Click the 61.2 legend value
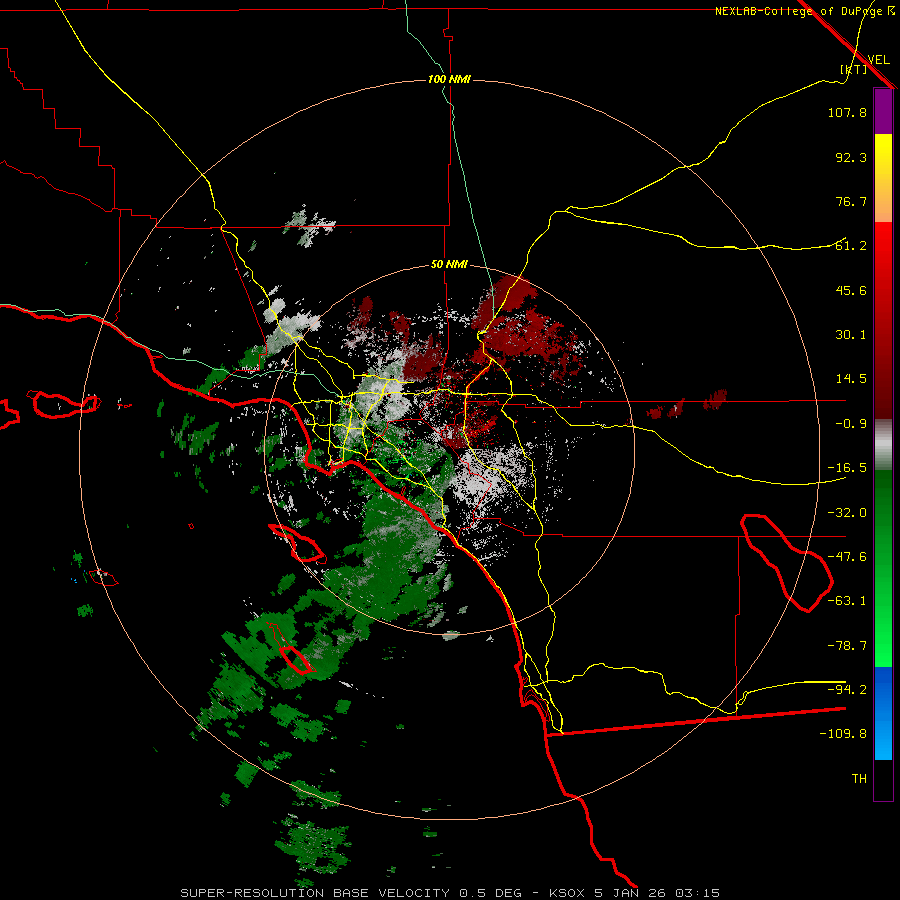This screenshot has height=900, width=900. tap(851, 246)
